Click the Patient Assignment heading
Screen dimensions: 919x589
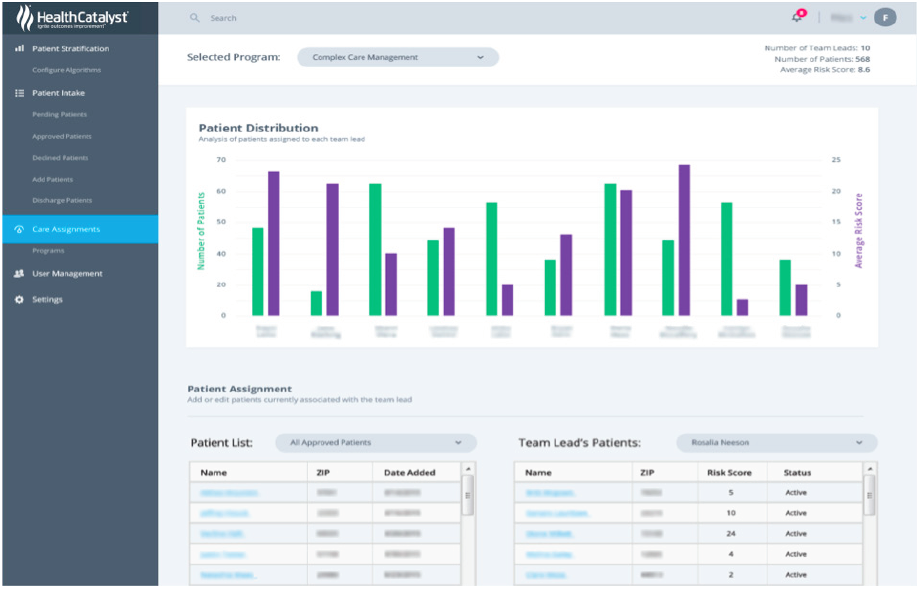pos(239,389)
